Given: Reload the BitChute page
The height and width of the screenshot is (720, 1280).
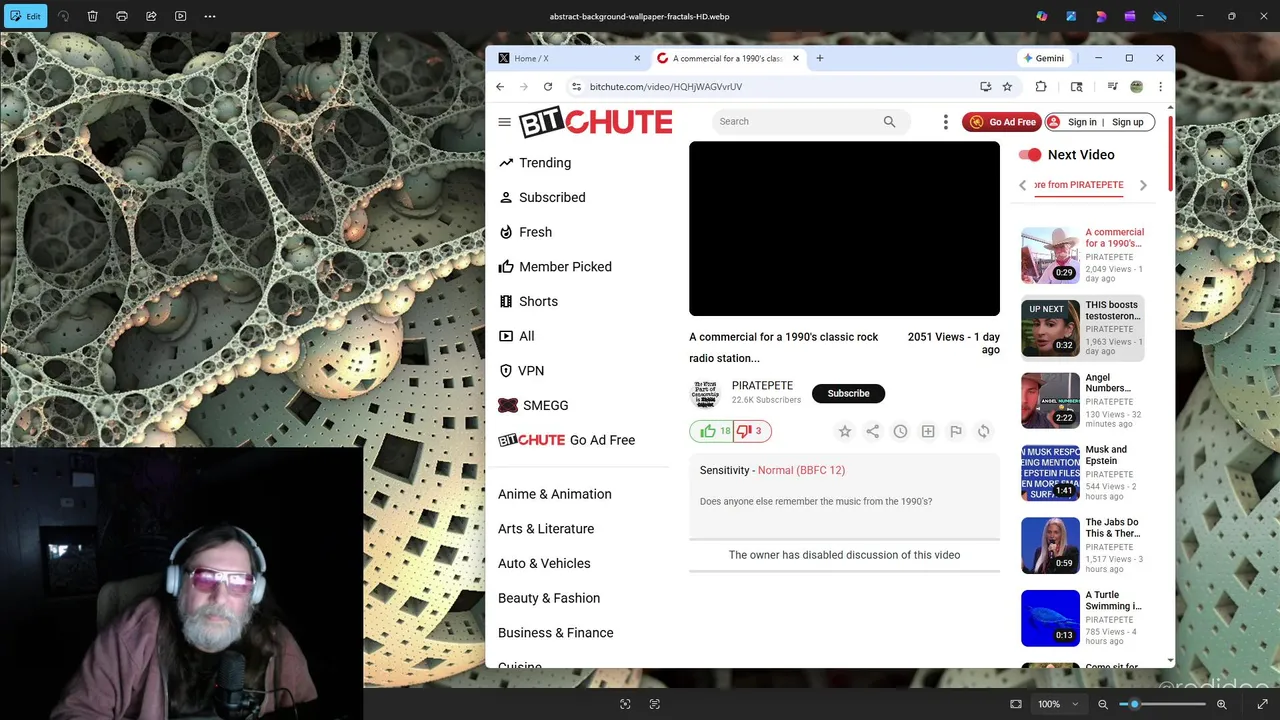Looking at the screenshot, I should click(548, 87).
